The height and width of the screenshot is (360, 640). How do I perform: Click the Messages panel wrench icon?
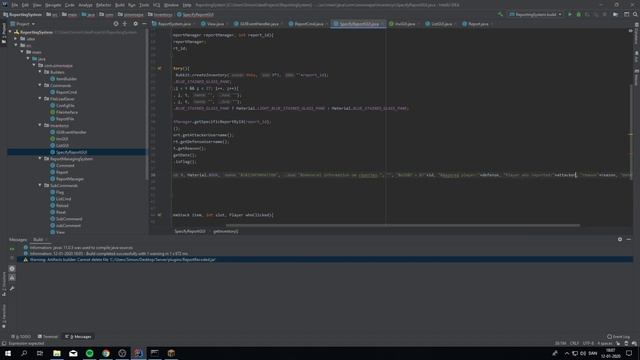point(12,289)
